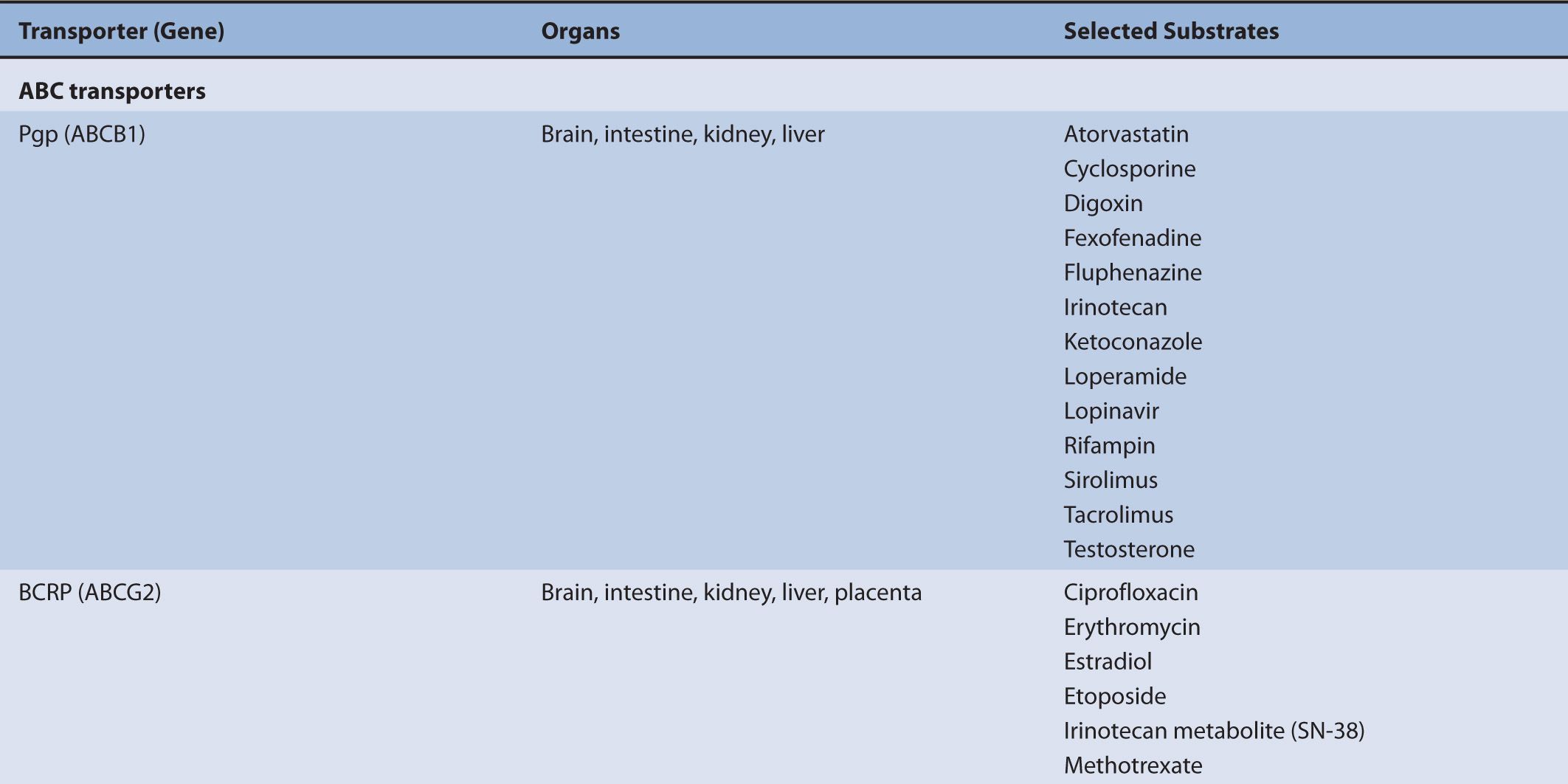Click the "Ciprofloxacin" substrate entry

click(1130, 593)
